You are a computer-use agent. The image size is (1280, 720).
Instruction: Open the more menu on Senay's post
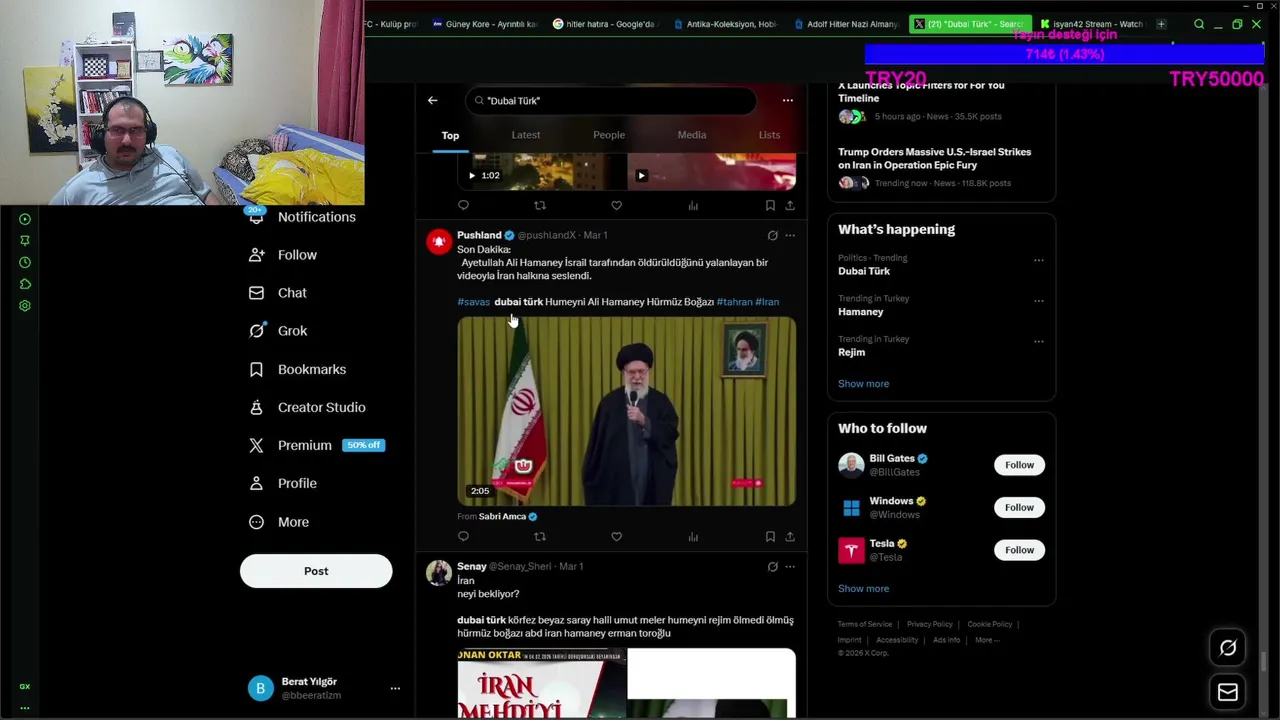pyautogui.click(x=790, y=566)
